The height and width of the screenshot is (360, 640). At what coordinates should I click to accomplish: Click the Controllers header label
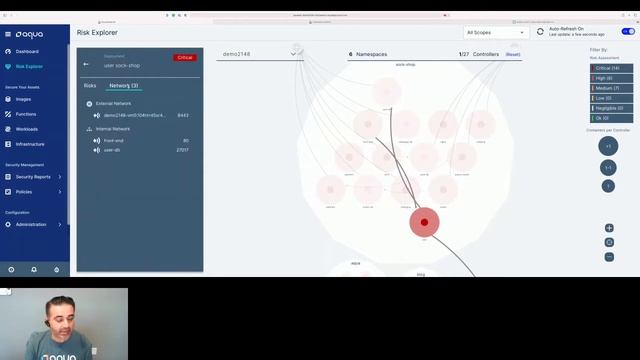(486, 54)
